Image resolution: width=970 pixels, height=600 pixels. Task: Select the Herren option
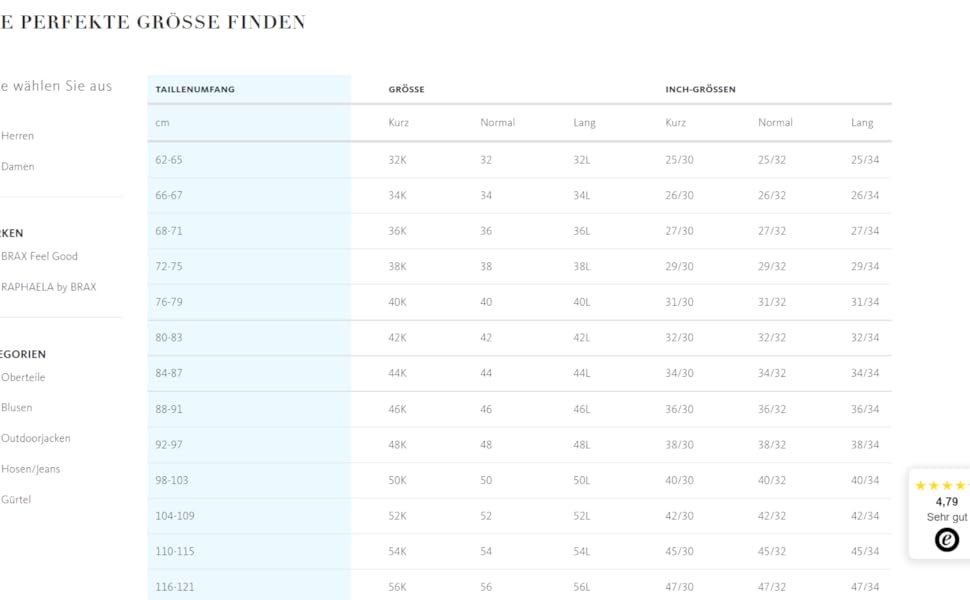click(17, 136)
